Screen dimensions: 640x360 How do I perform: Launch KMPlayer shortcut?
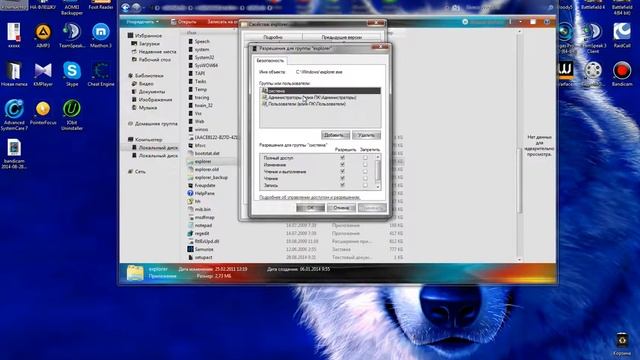[43, 74]
